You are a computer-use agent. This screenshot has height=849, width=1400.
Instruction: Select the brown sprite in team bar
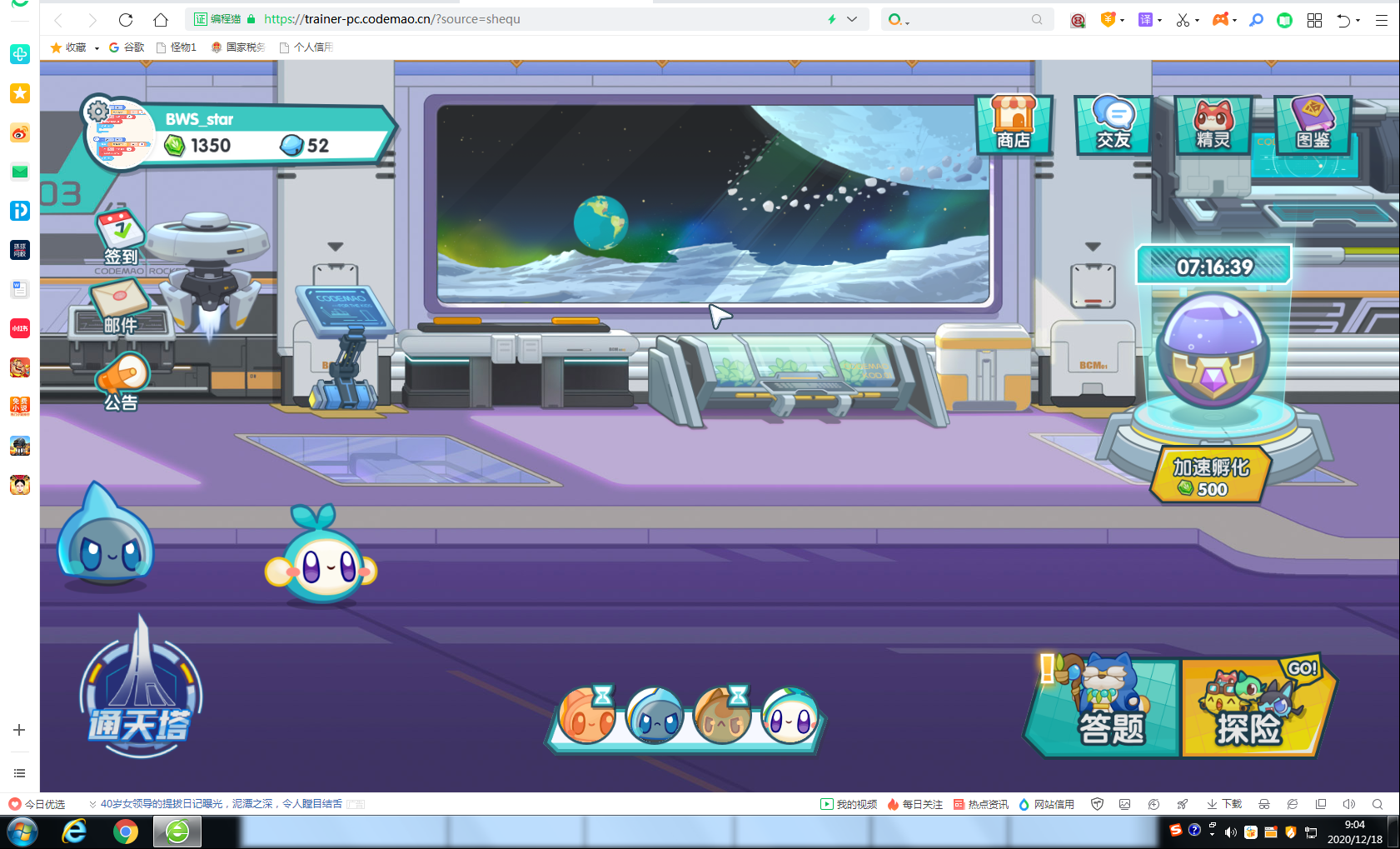[x=722, y=716]
